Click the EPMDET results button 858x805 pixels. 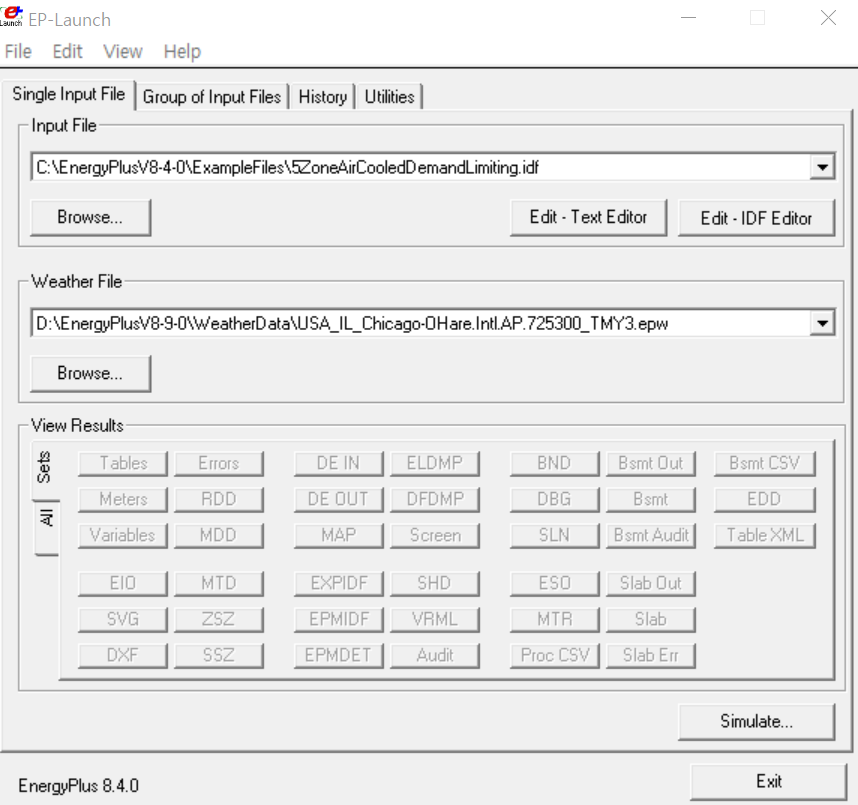338,656
